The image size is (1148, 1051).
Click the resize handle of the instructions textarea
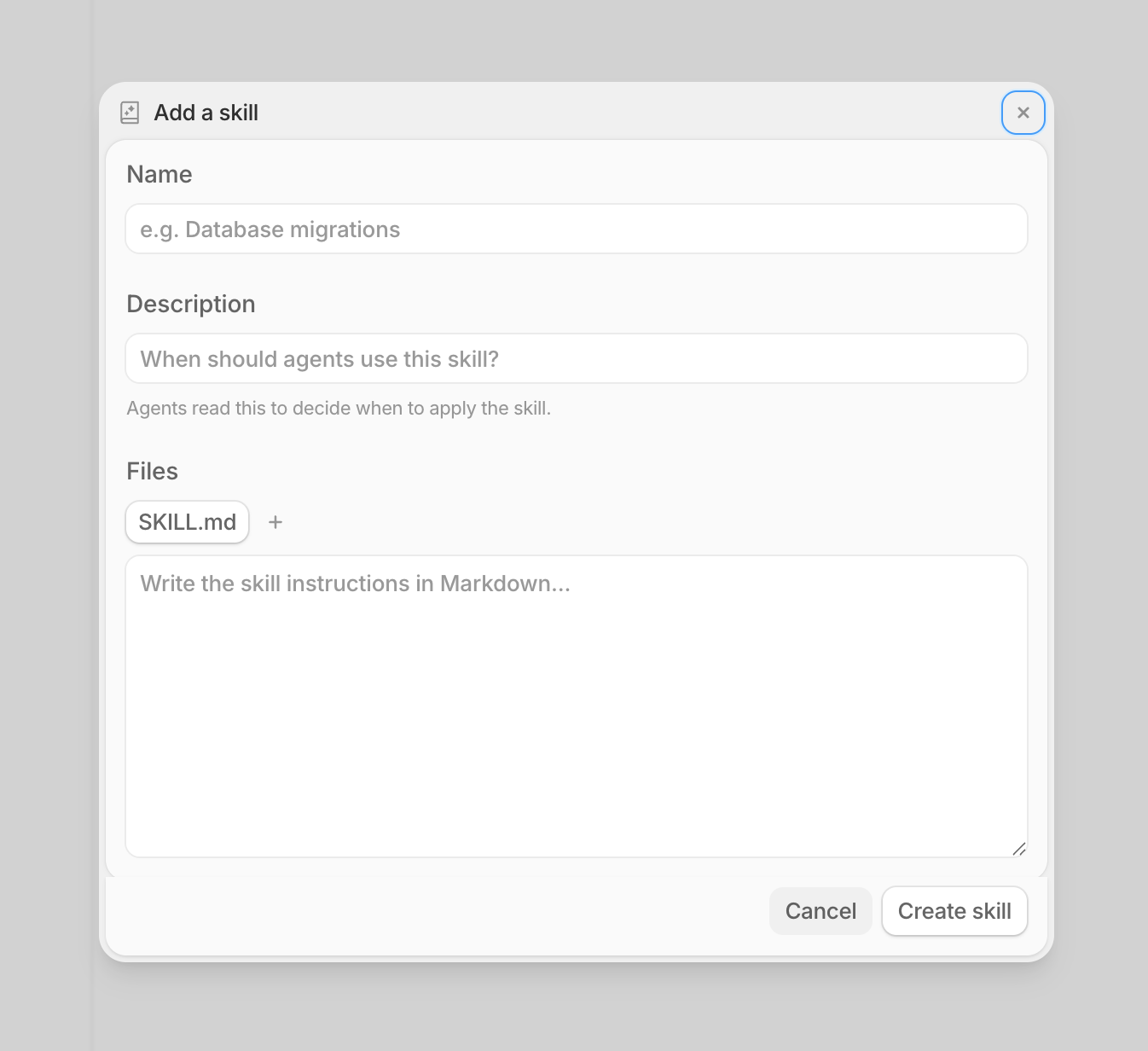(1018, 848)
